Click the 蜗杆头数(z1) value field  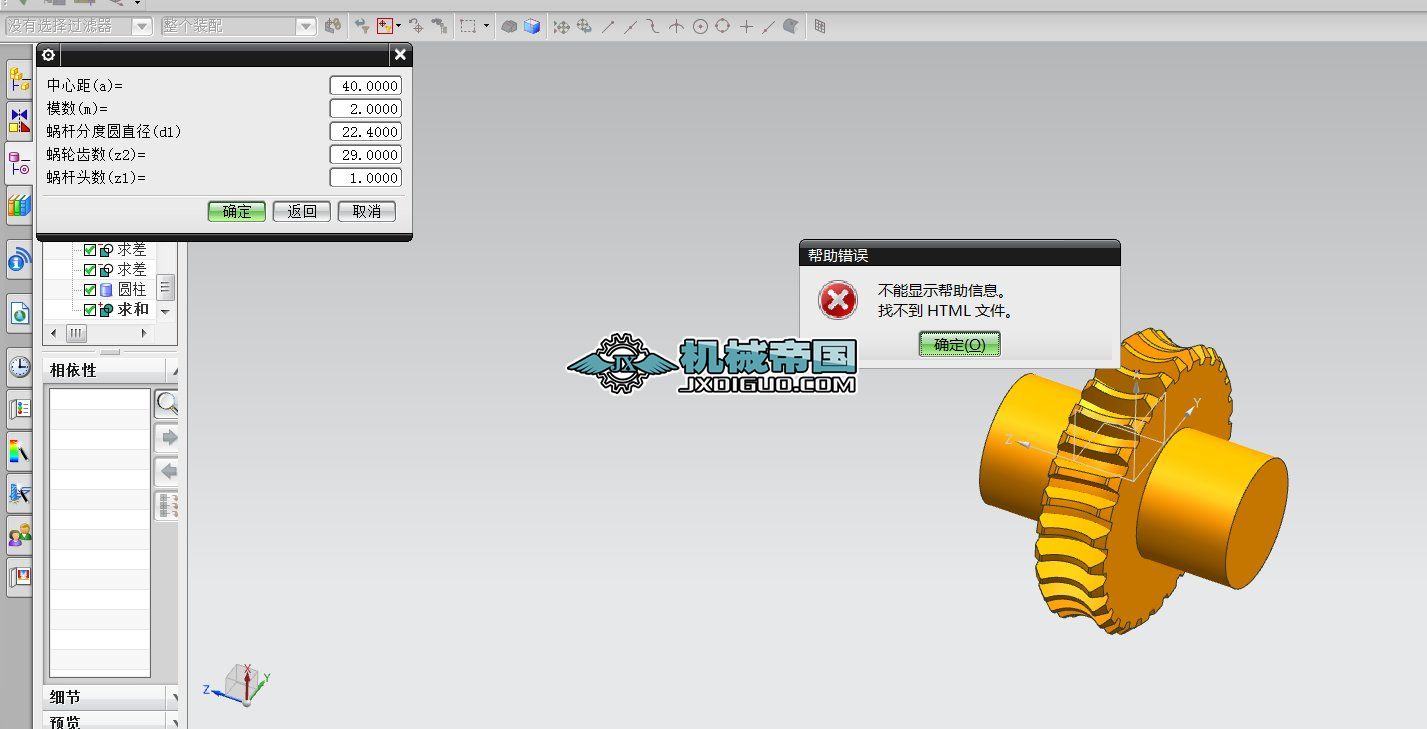coord(366,178)
